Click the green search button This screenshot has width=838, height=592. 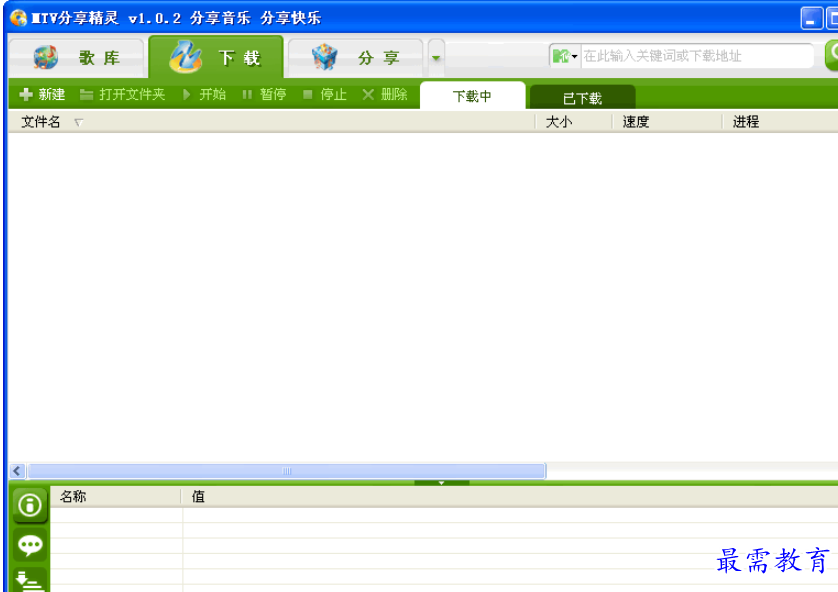(832, 55)
